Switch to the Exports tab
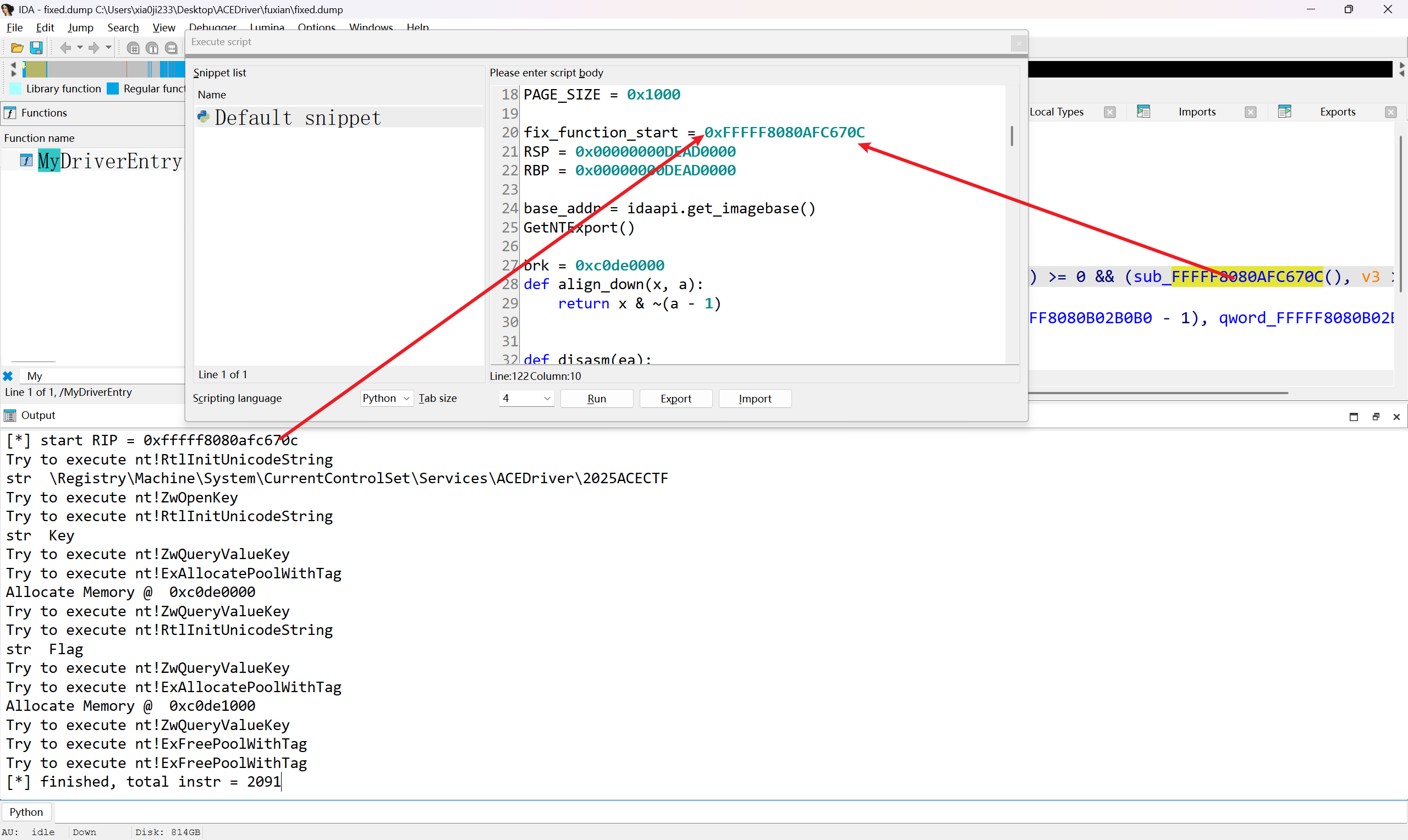The height and width of the screenshot is (840, 1408). (1337, 112)
